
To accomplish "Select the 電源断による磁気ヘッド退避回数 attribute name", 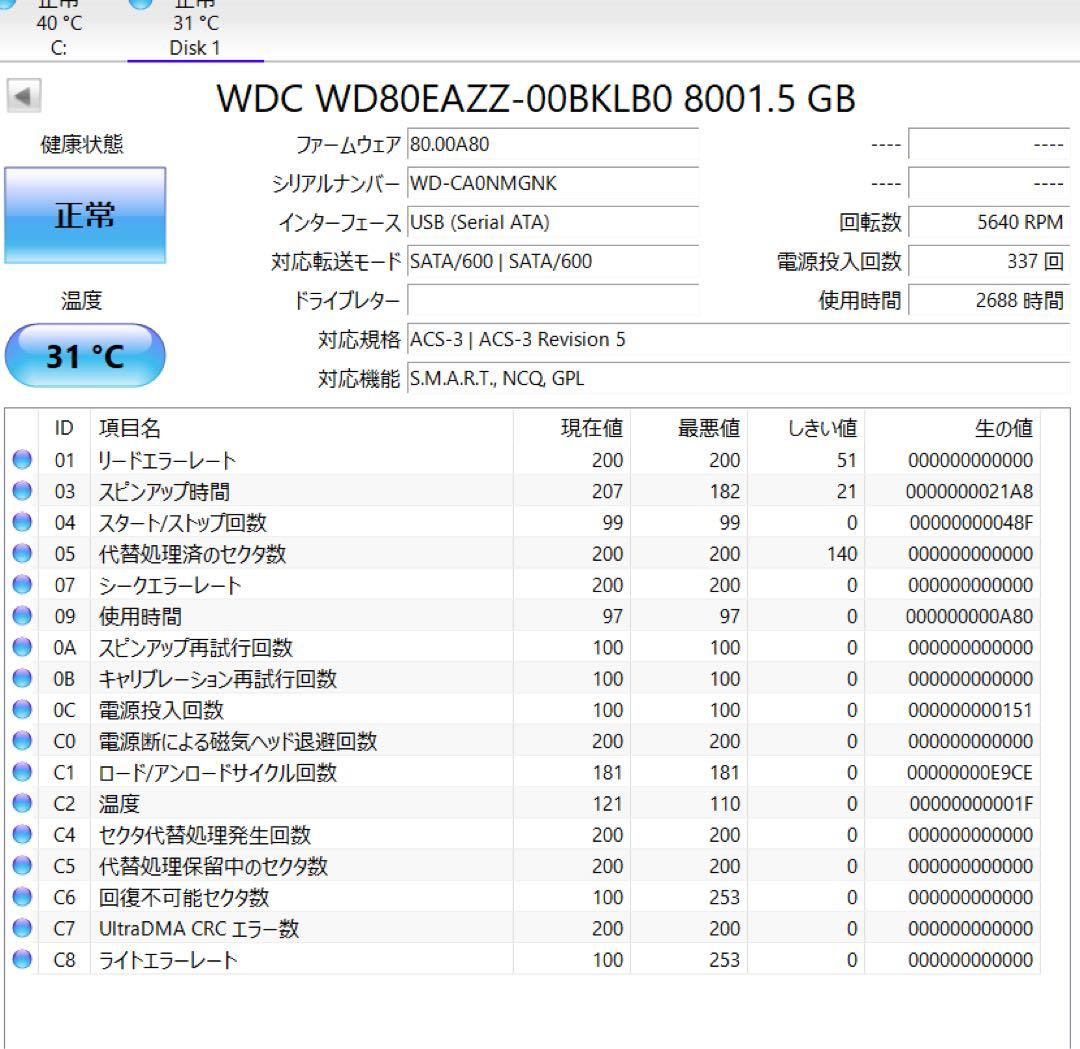I will [x=238, y=741].
